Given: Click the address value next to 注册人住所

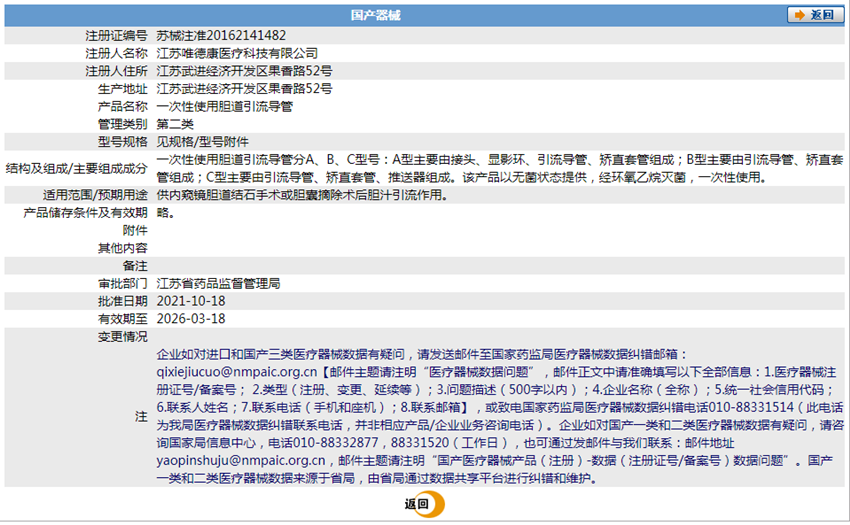Looking at the screenshot, I should click(x=244, y=71).
